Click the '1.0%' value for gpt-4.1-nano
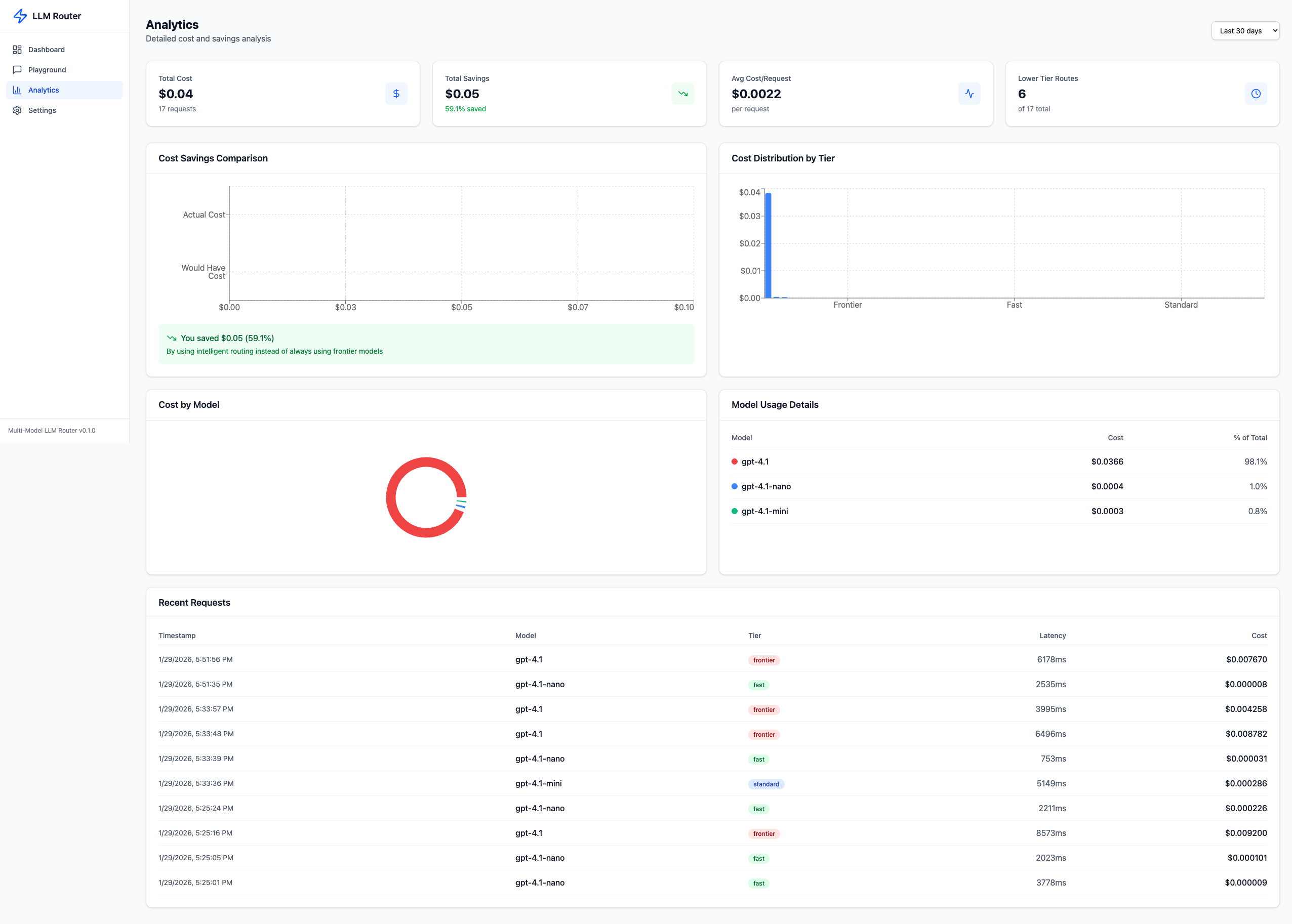The image size is (1292, 924). tap(1258, 486)
